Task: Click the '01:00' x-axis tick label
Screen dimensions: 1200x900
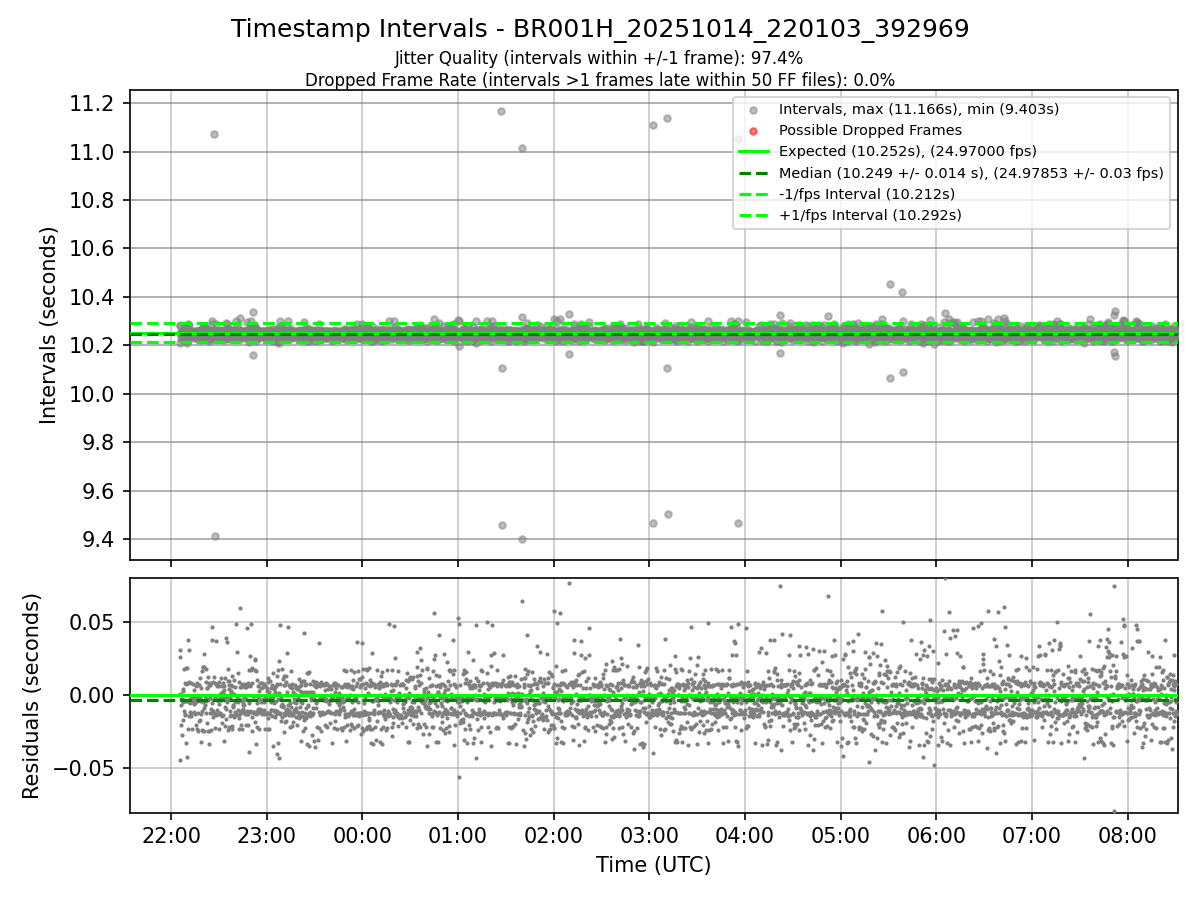Action: [x=457, y=835]
